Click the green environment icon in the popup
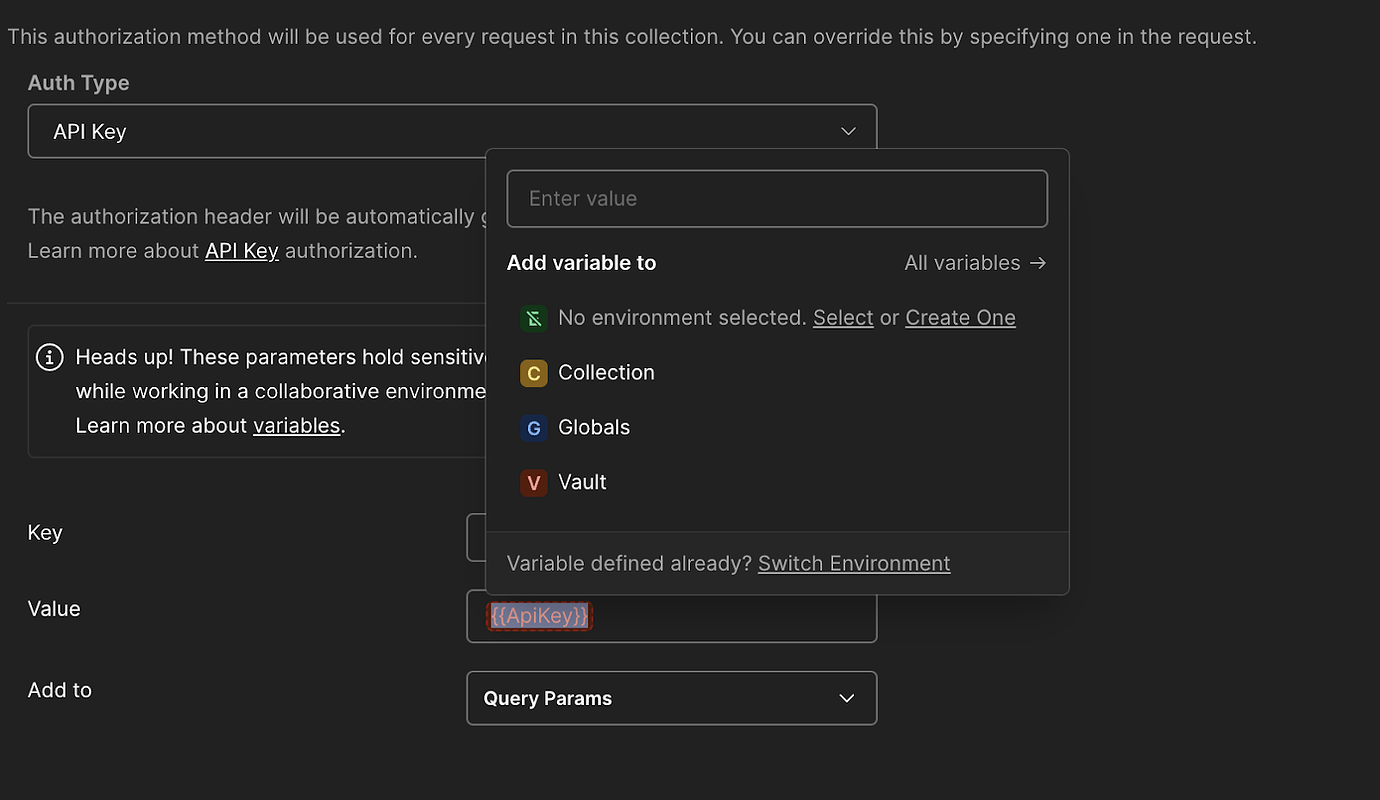Screen dimensions: 1380x800 coord(533,317)
